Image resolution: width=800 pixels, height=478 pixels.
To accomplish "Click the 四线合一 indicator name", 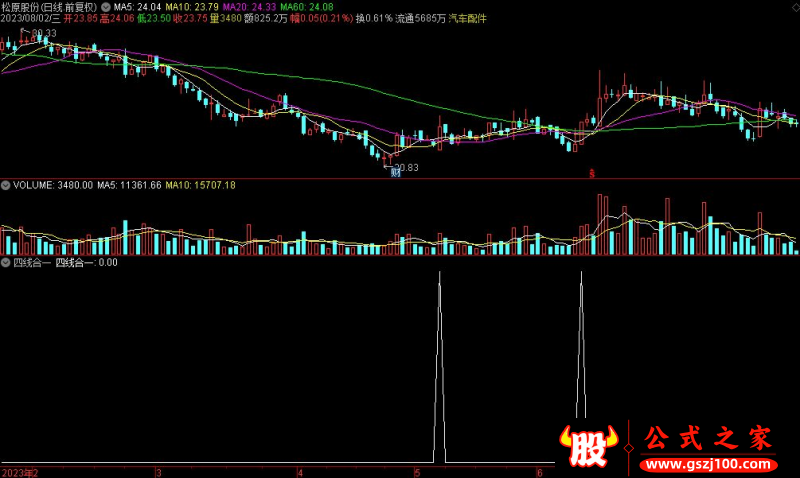I will pos(32,263).
